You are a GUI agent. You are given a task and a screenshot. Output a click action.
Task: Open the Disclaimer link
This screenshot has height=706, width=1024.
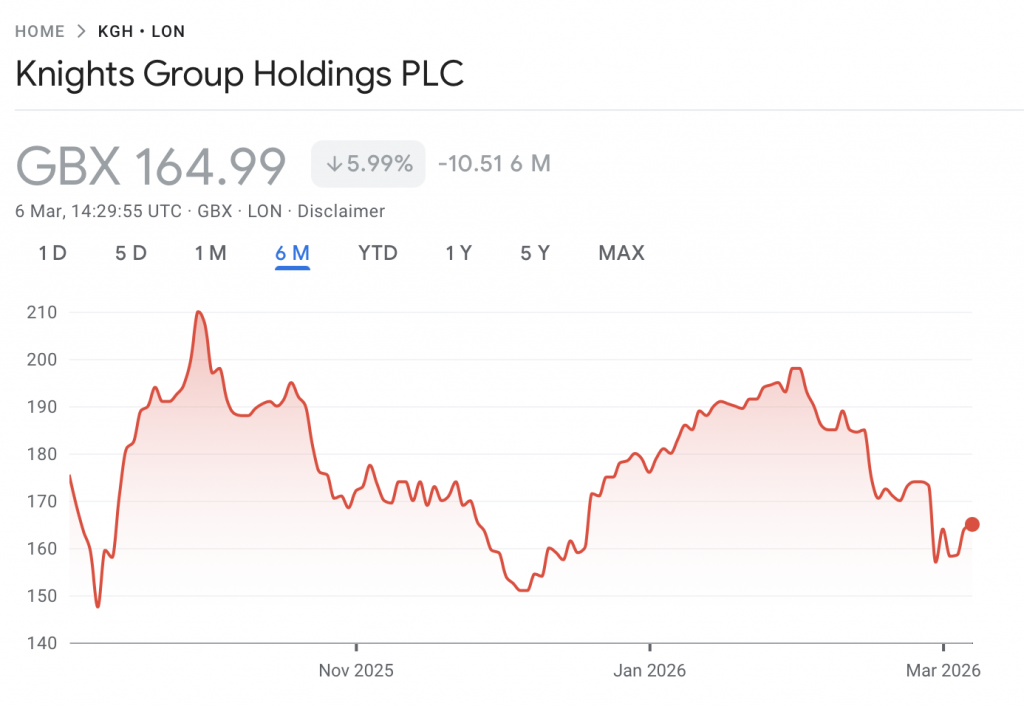342,211
